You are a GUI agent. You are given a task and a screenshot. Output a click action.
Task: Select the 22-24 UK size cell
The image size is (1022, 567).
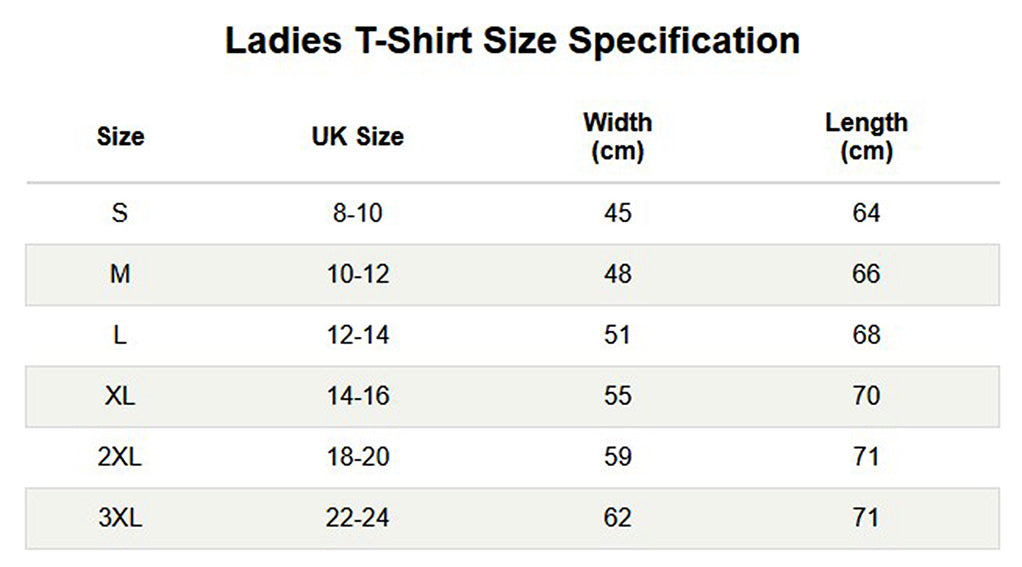[x=358, y=517]
